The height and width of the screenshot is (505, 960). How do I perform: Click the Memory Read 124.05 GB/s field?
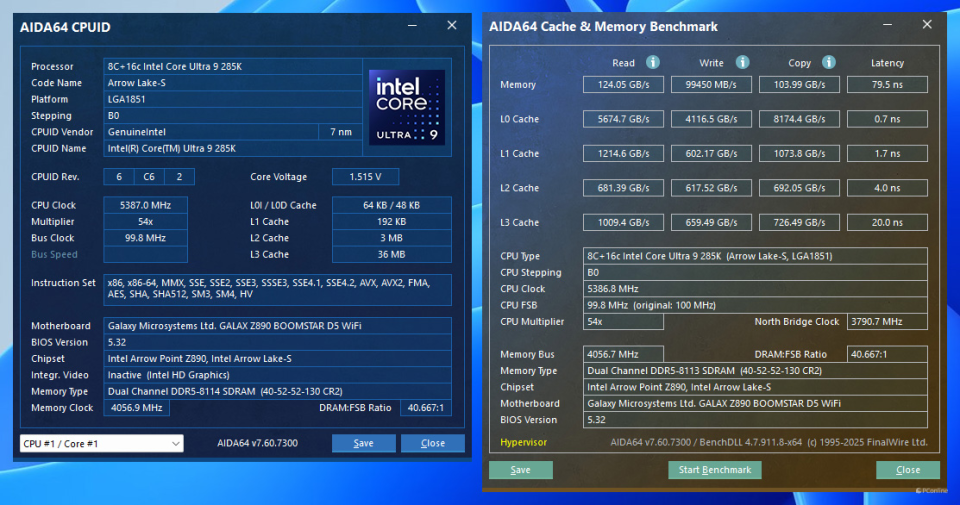click(623, 84)
